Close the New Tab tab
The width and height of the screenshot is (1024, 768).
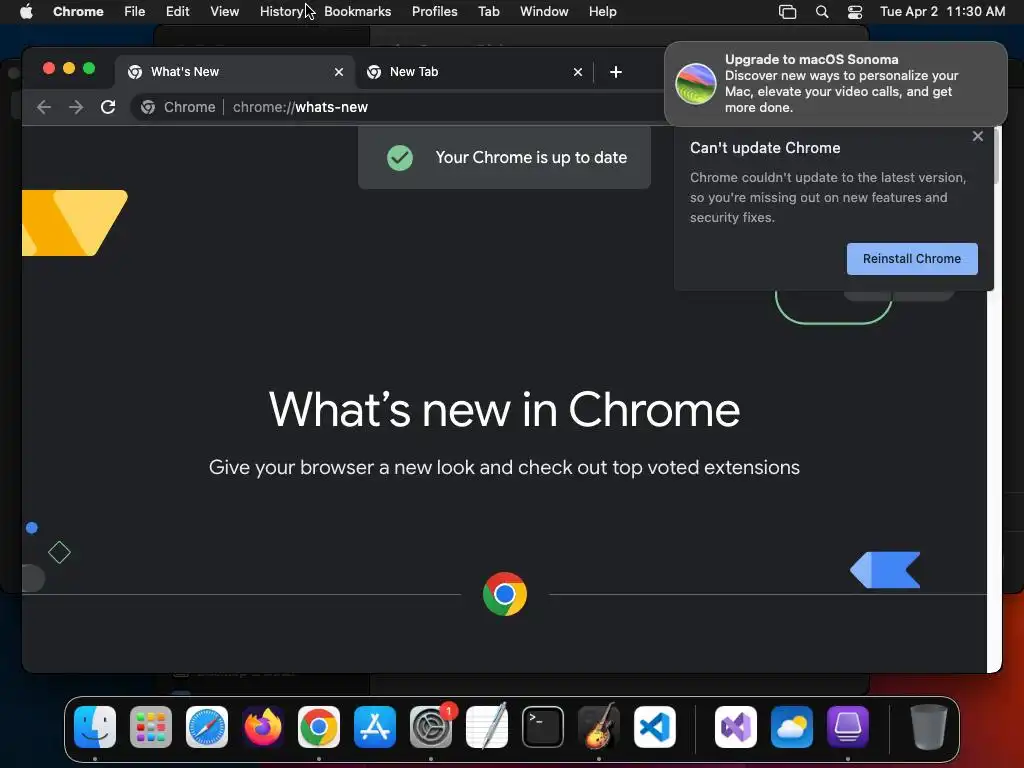click(x=578, y=72)
